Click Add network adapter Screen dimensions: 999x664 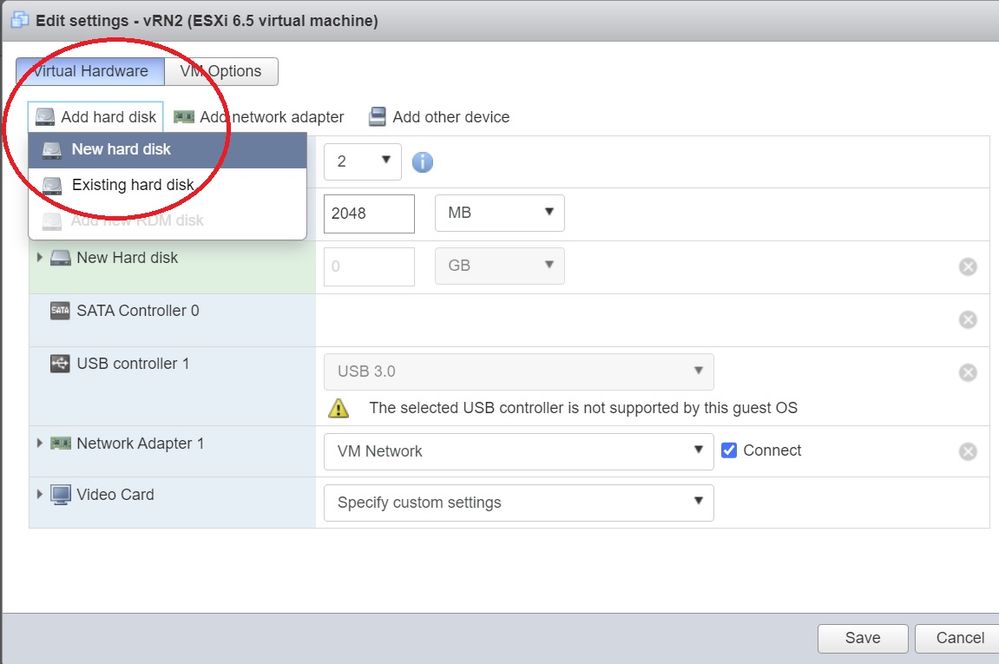(x=259, y=117)
